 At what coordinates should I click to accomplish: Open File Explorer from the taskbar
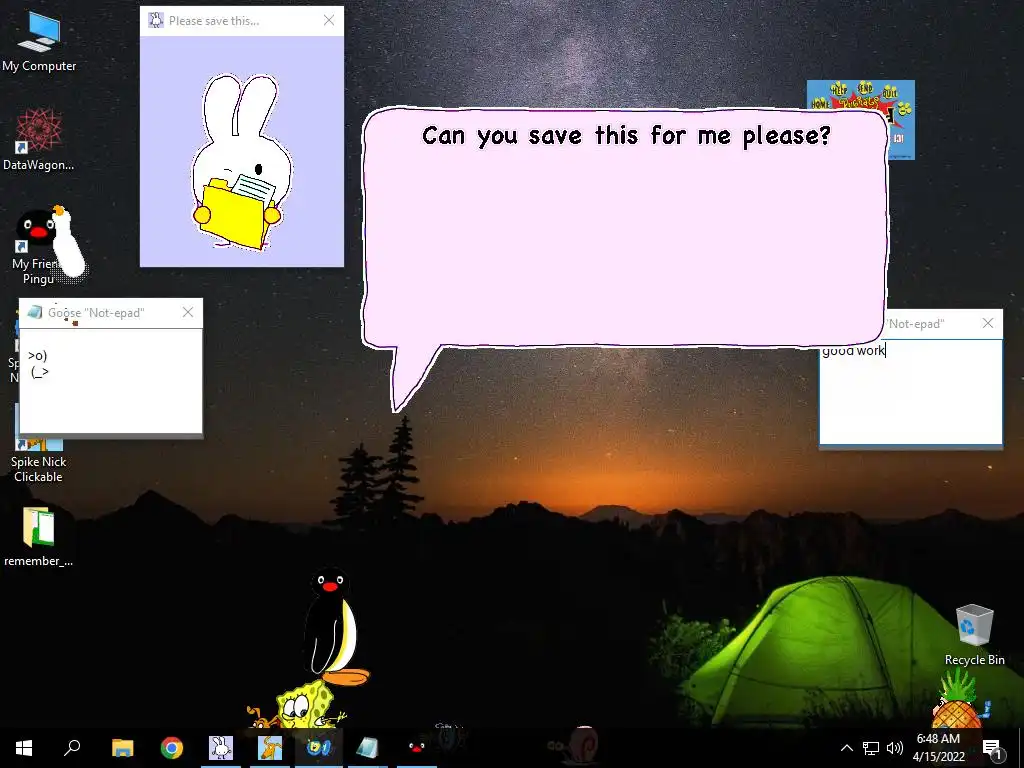122,748
